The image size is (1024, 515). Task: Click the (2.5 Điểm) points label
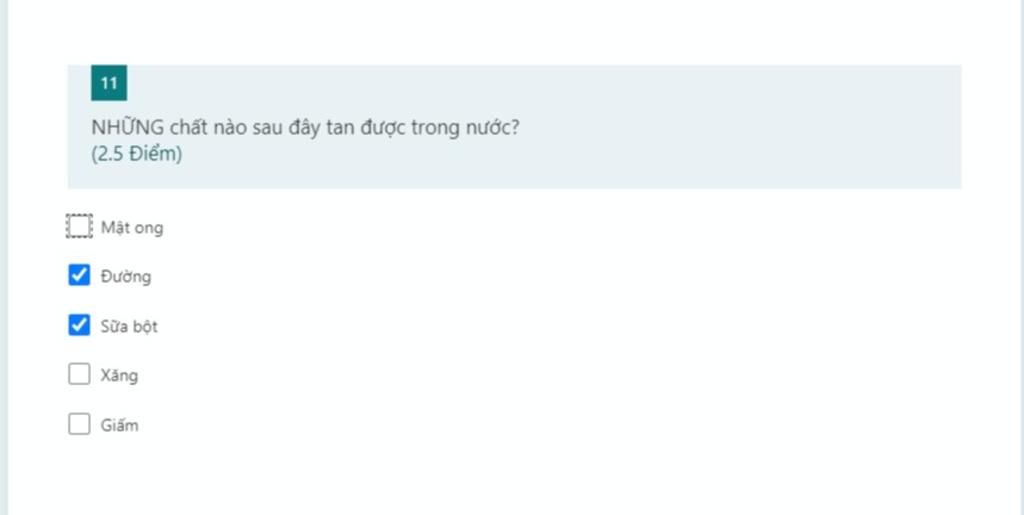pyautogui.click(x=136, y=155)
